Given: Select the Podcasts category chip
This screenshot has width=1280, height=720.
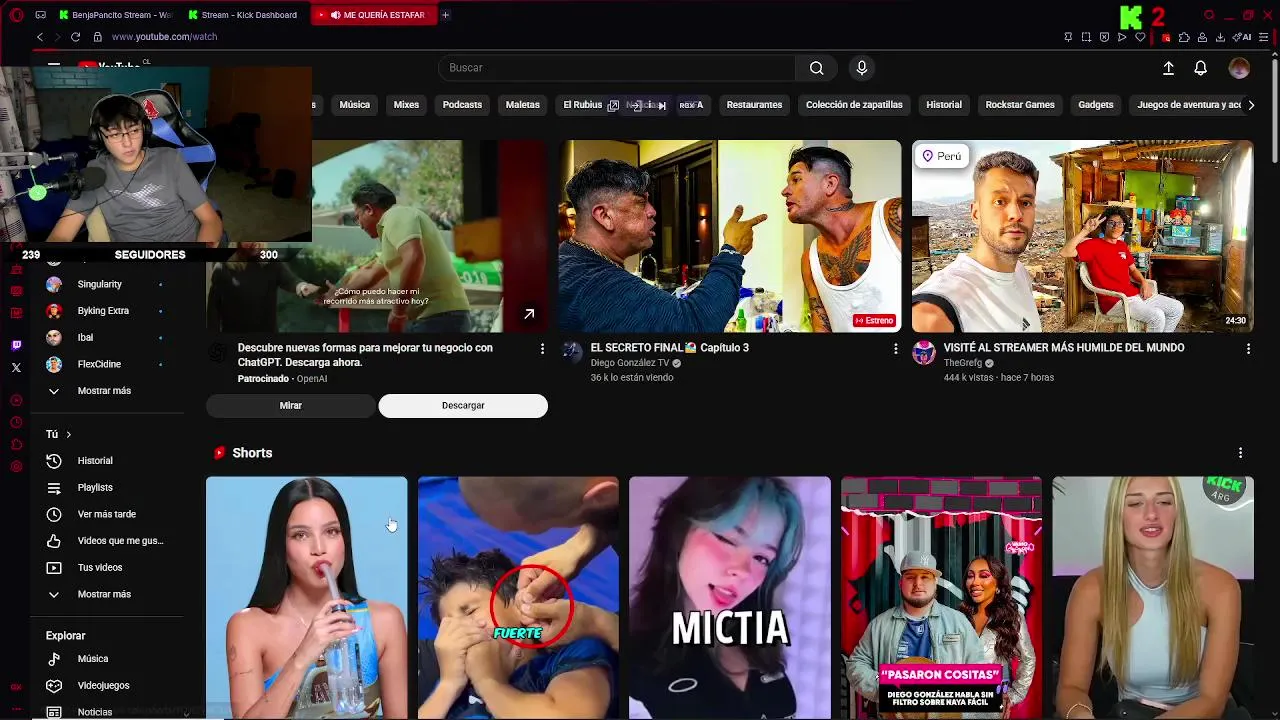Looking at the screenshot, I should click(462, 105).
